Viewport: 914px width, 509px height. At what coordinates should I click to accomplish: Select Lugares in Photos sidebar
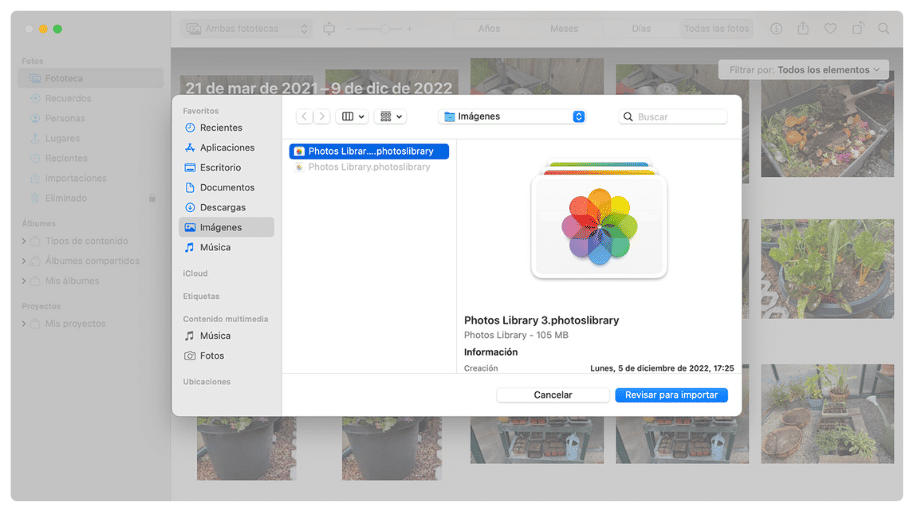tap(90, 138)
